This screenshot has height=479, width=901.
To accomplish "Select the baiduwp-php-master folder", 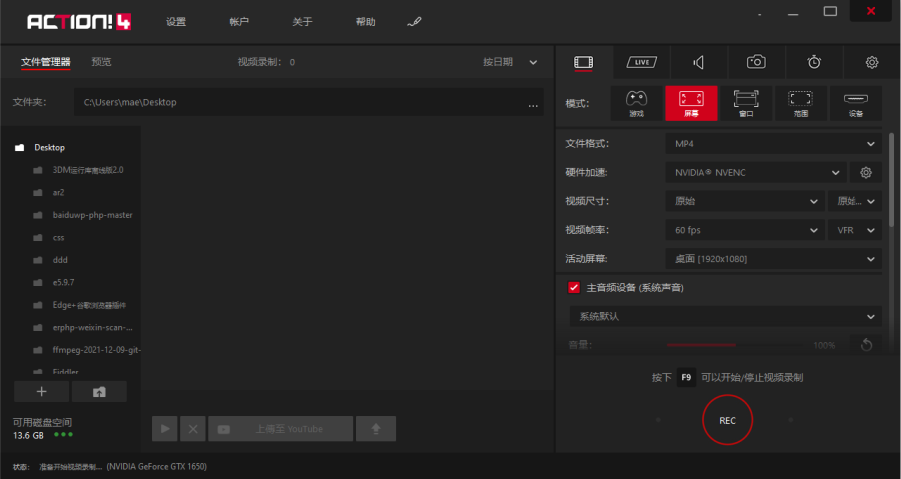I will click(92, 215).
